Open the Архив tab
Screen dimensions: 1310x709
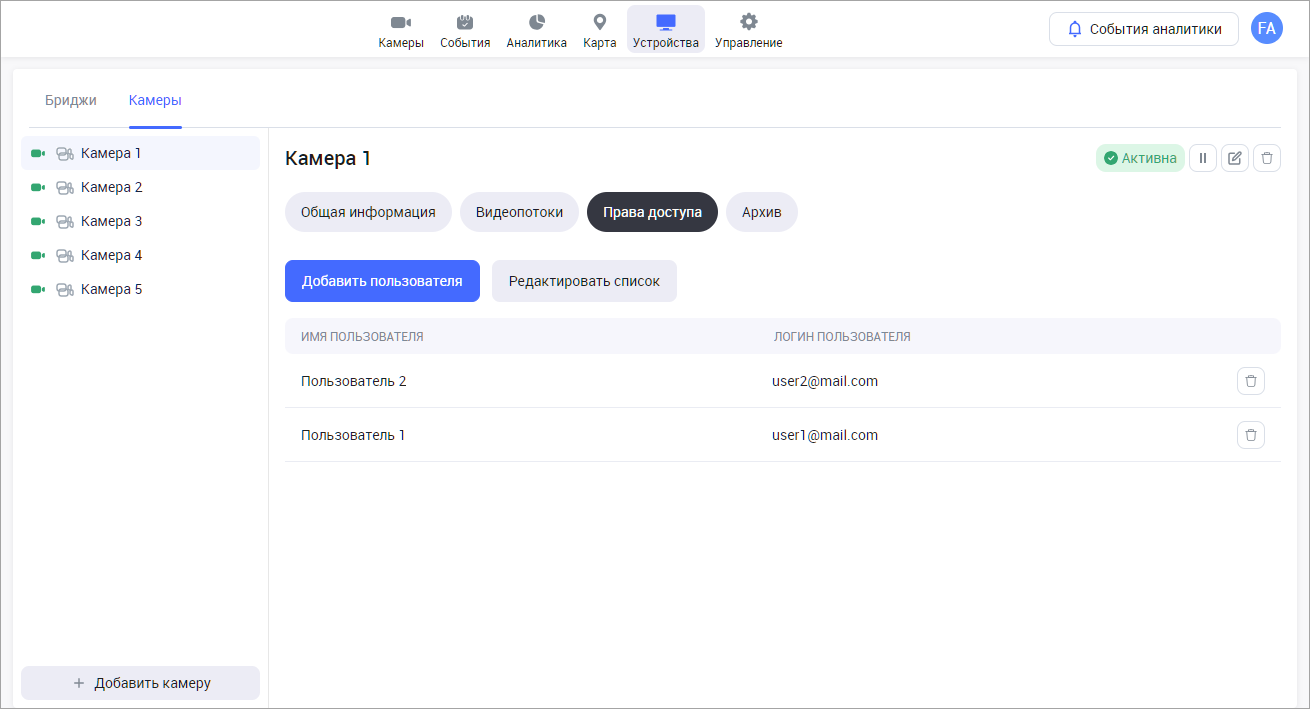pyautogui.click(x=761, y=212)
